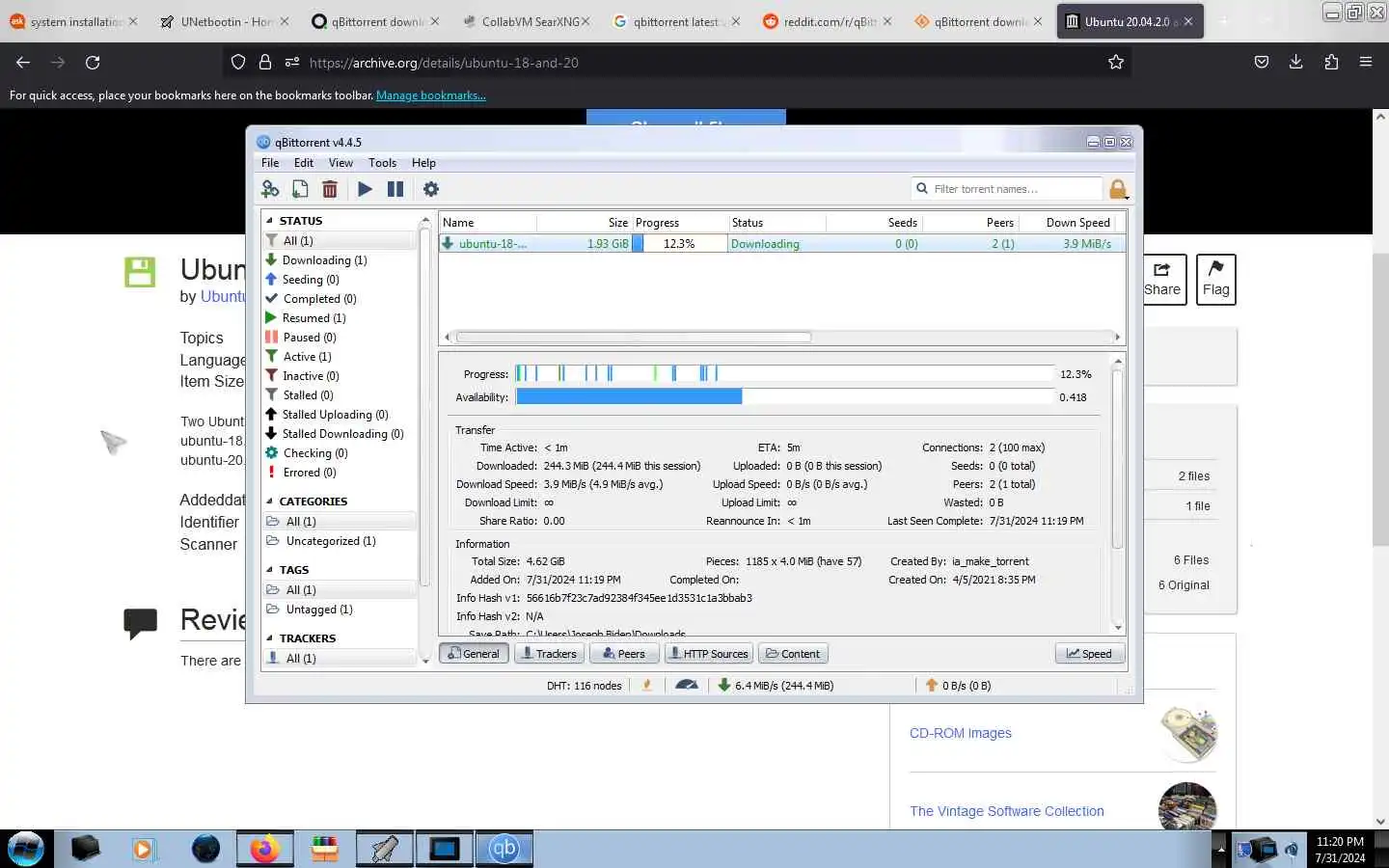Switch to the Peers tab

coord(623,654)
